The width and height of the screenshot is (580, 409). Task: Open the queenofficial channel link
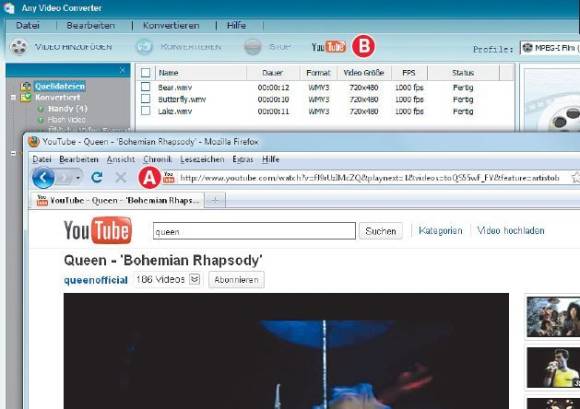point(96,280)
